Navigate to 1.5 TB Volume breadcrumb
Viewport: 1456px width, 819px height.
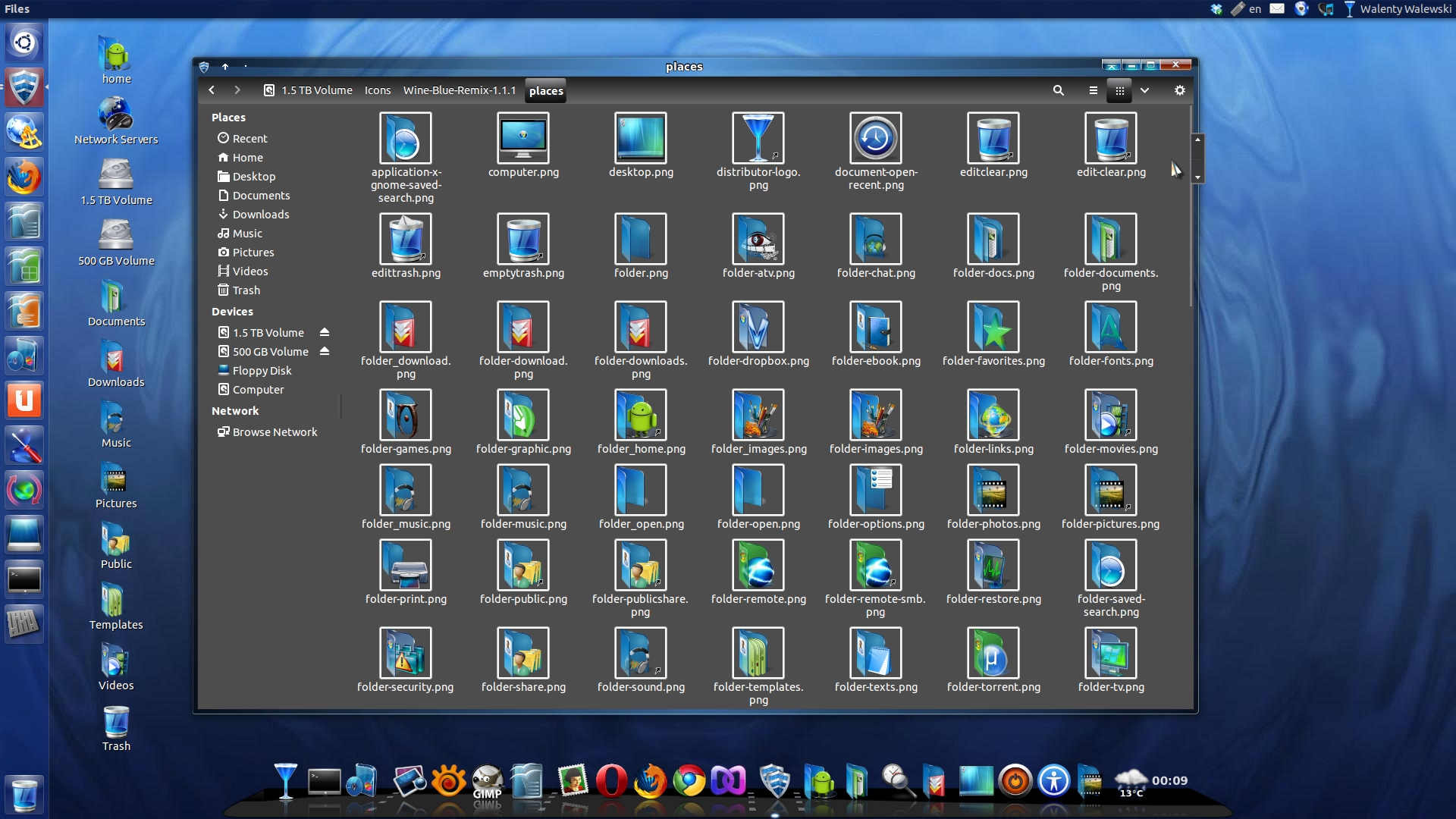tap(309, 90)
